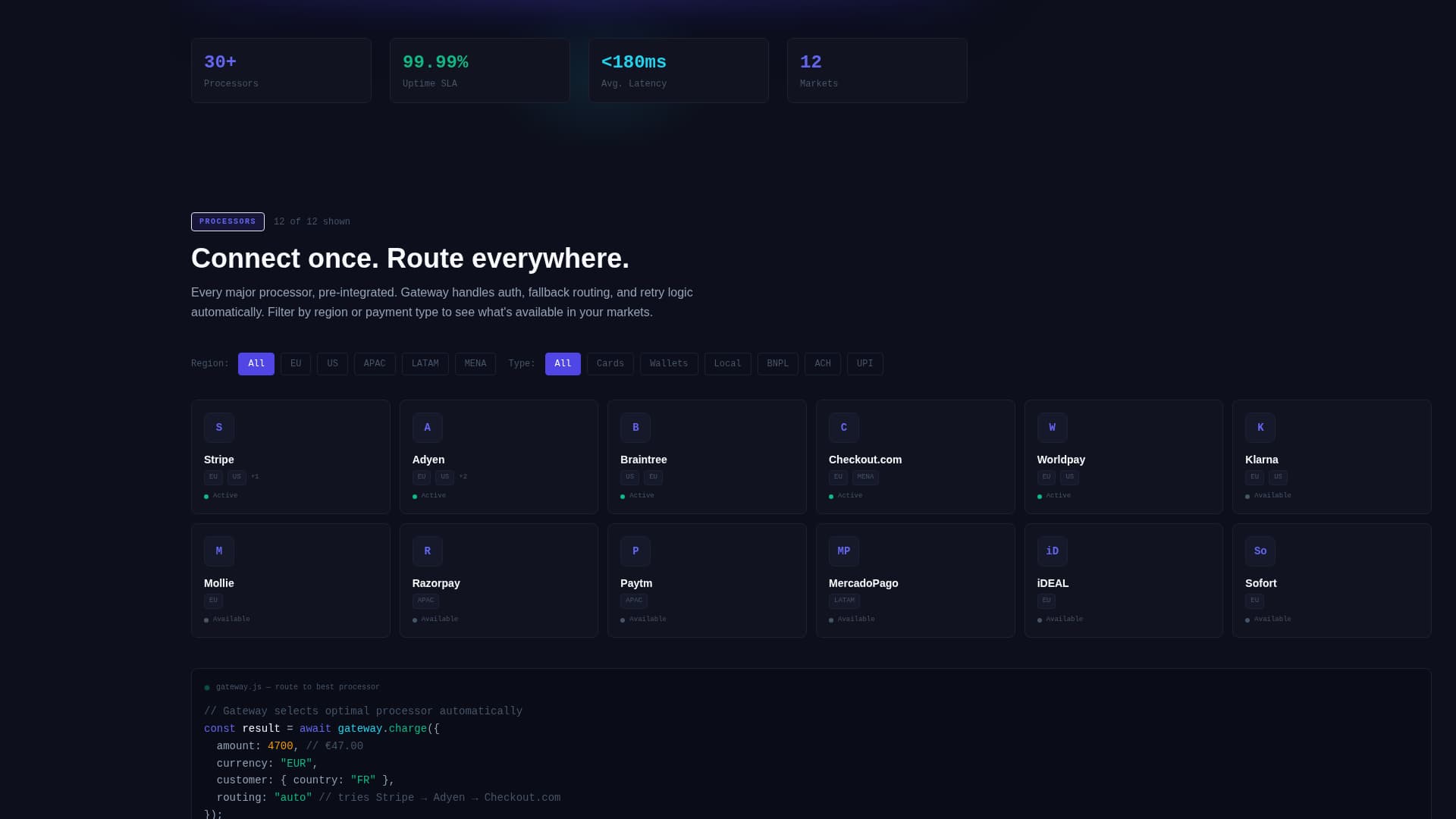
Task: Open the MercadoPago processor name
Action: [x=863, y=583]
